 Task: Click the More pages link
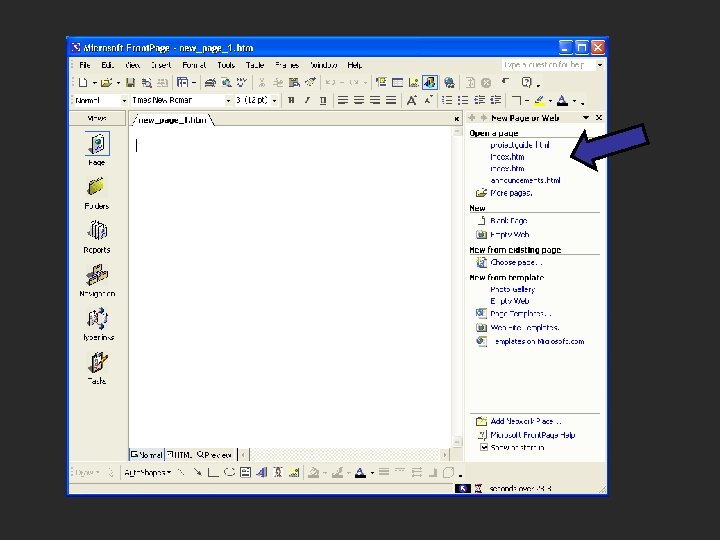click(511, 193)
